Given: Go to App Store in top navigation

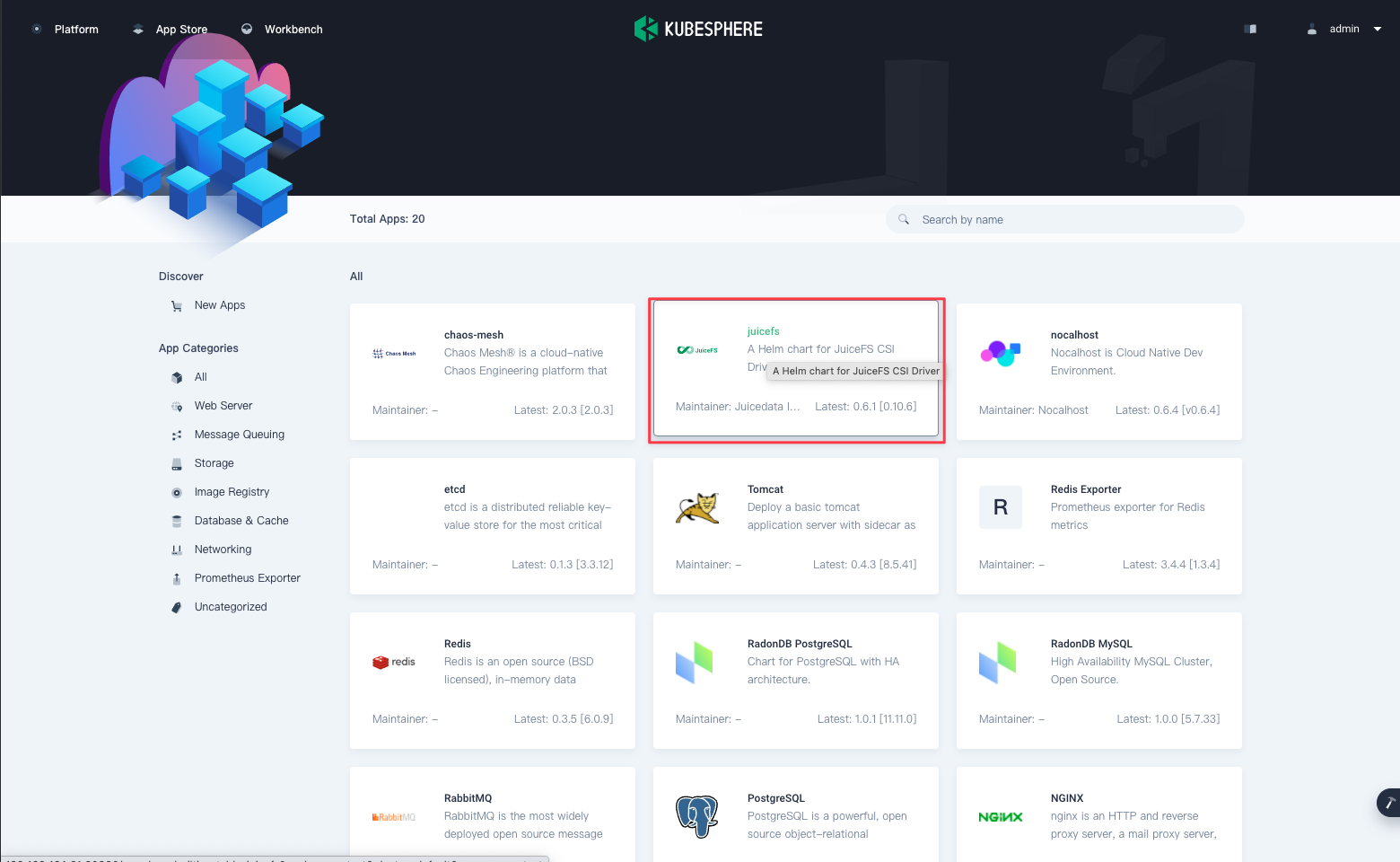Looking at the screenshot, I should 171,29.
